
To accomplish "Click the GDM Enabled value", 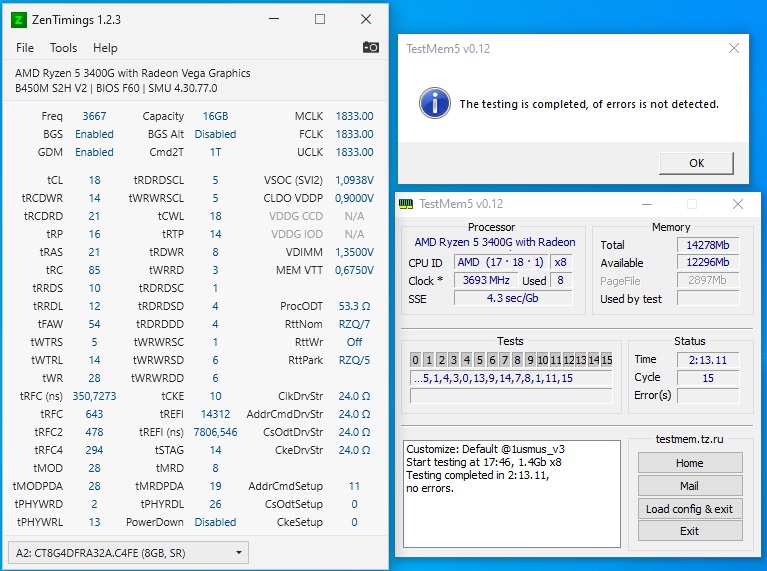I will (94, 152).
